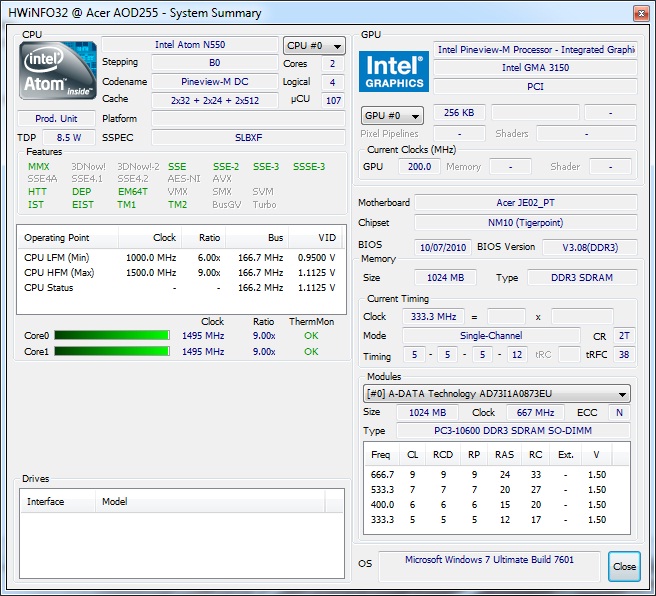The width and height of the screenshot is (656, 596).
Task: Click the NM10 (Tigerpoint) chipset field
Action: point(525,223)
